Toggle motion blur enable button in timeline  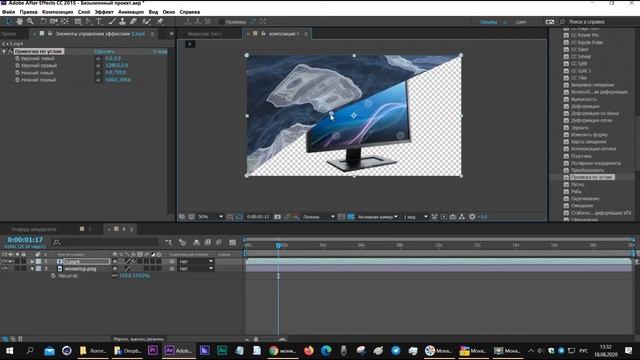(218, 242)
